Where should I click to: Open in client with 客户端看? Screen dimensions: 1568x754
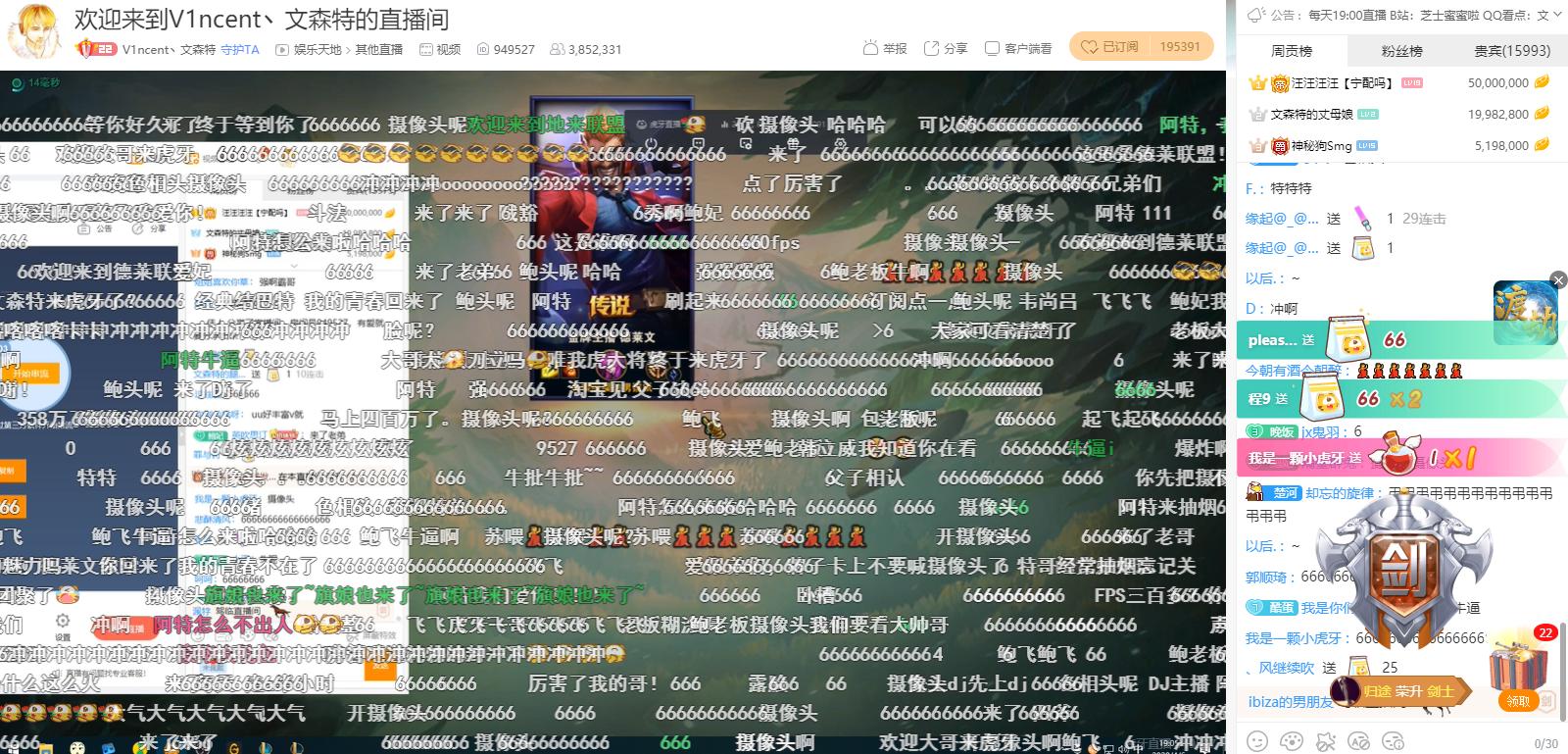1018,48
